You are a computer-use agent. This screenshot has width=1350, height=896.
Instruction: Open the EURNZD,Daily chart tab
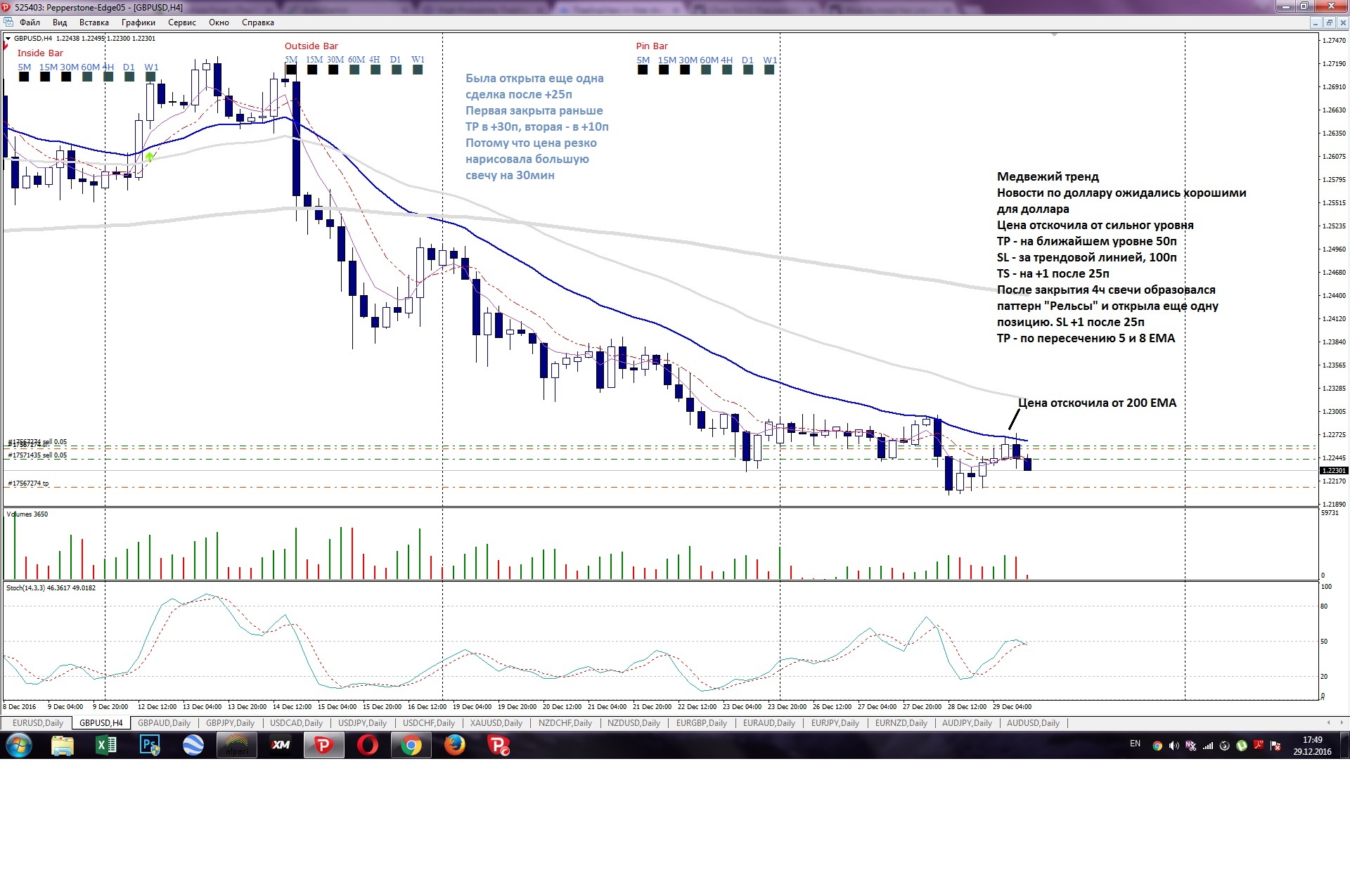tap(901, 723)
